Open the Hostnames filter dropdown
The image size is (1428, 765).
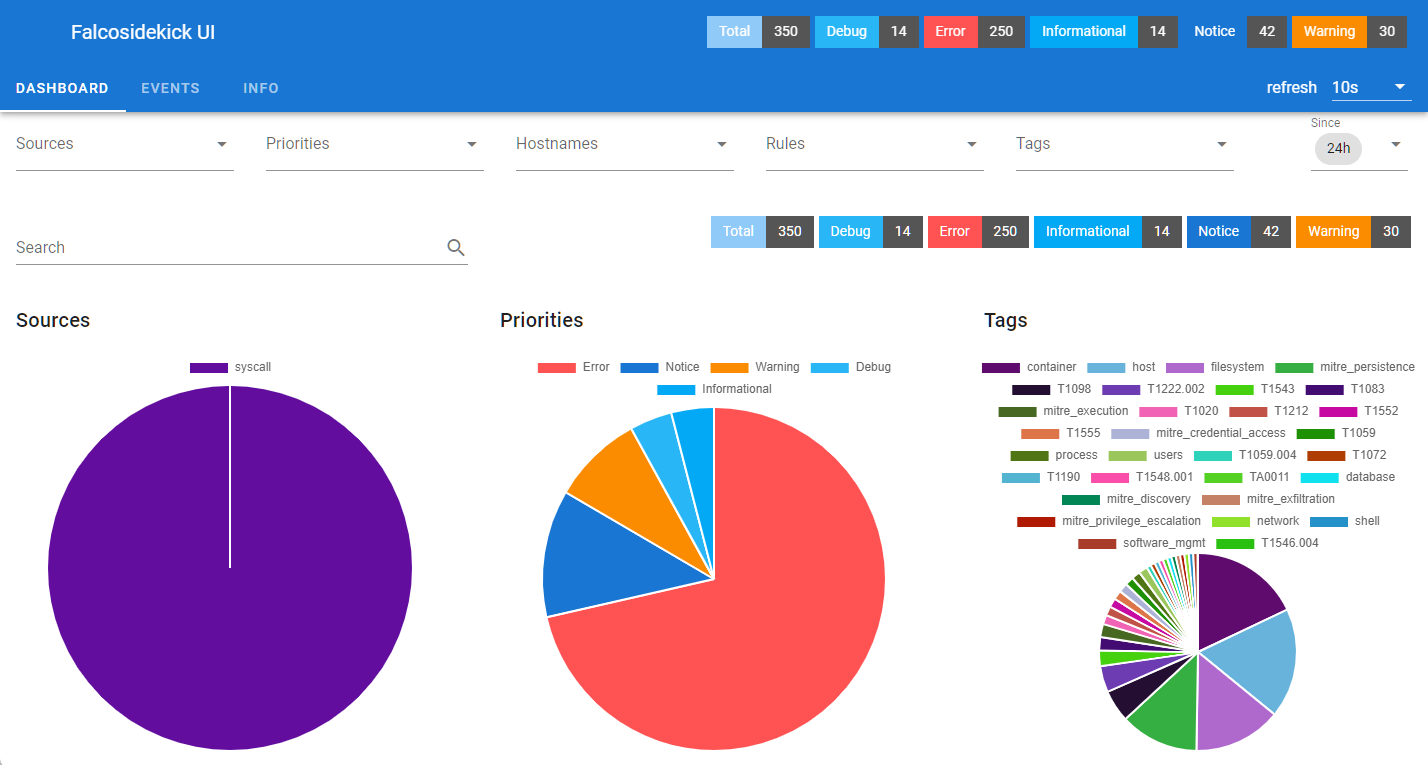625,144
